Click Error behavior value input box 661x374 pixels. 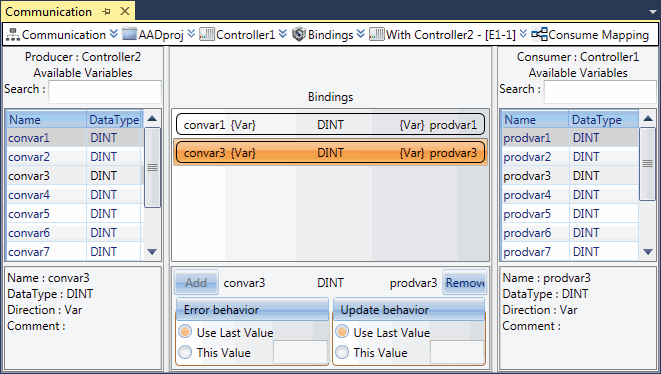coord(300,352)
